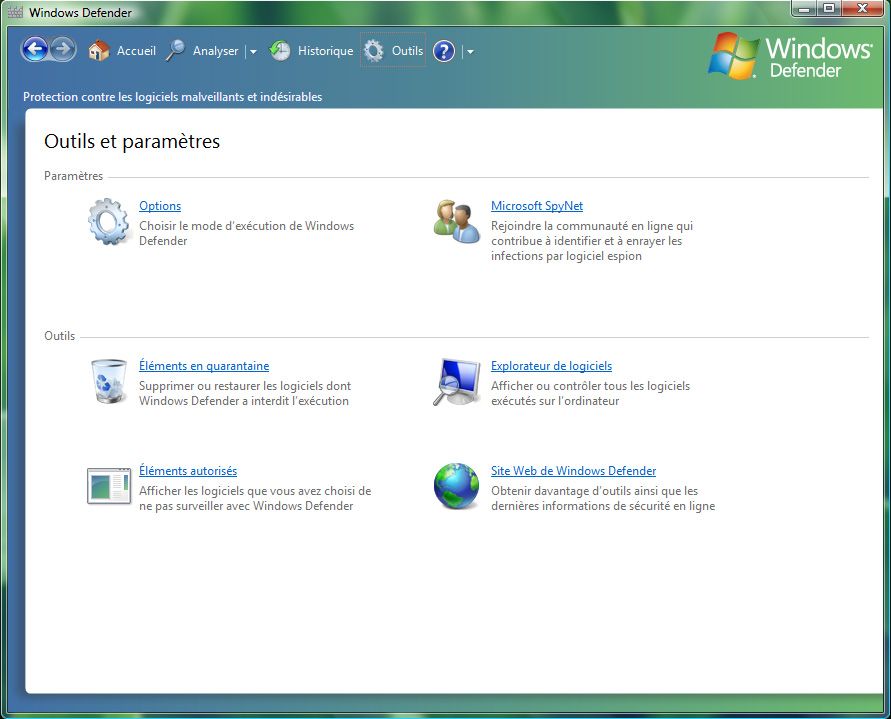Image resolution: width=891 pixels, height=719 pixels.
Task: Click the 'Paramètres' section label
Action: tap(73, 176)
